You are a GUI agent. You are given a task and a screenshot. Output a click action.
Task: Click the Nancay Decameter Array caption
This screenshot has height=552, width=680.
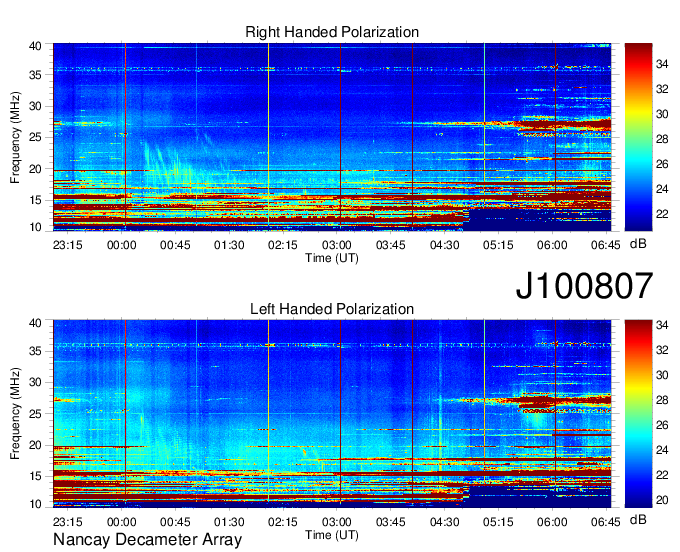147,540
